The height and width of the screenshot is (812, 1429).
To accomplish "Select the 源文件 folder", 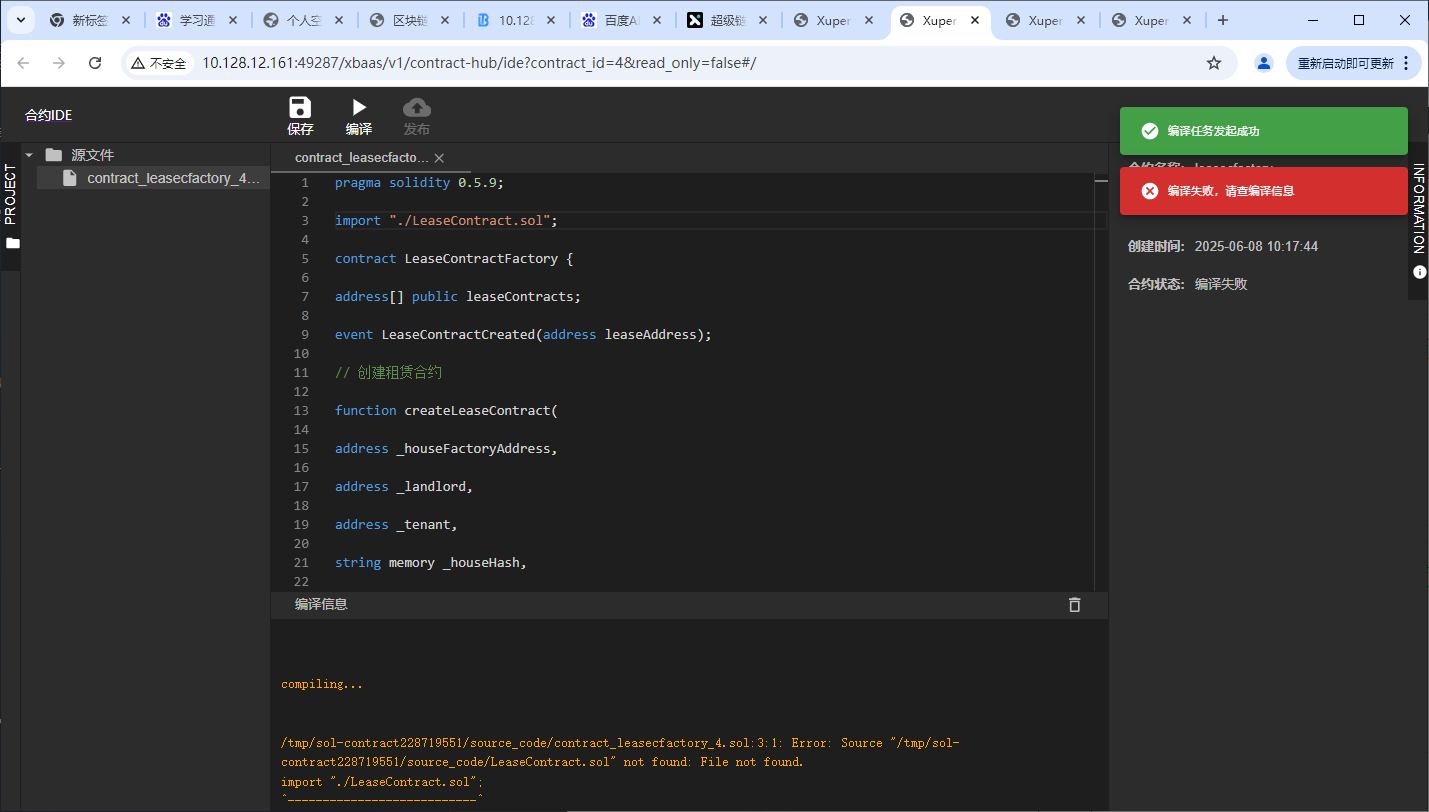I will pos(93,155).
